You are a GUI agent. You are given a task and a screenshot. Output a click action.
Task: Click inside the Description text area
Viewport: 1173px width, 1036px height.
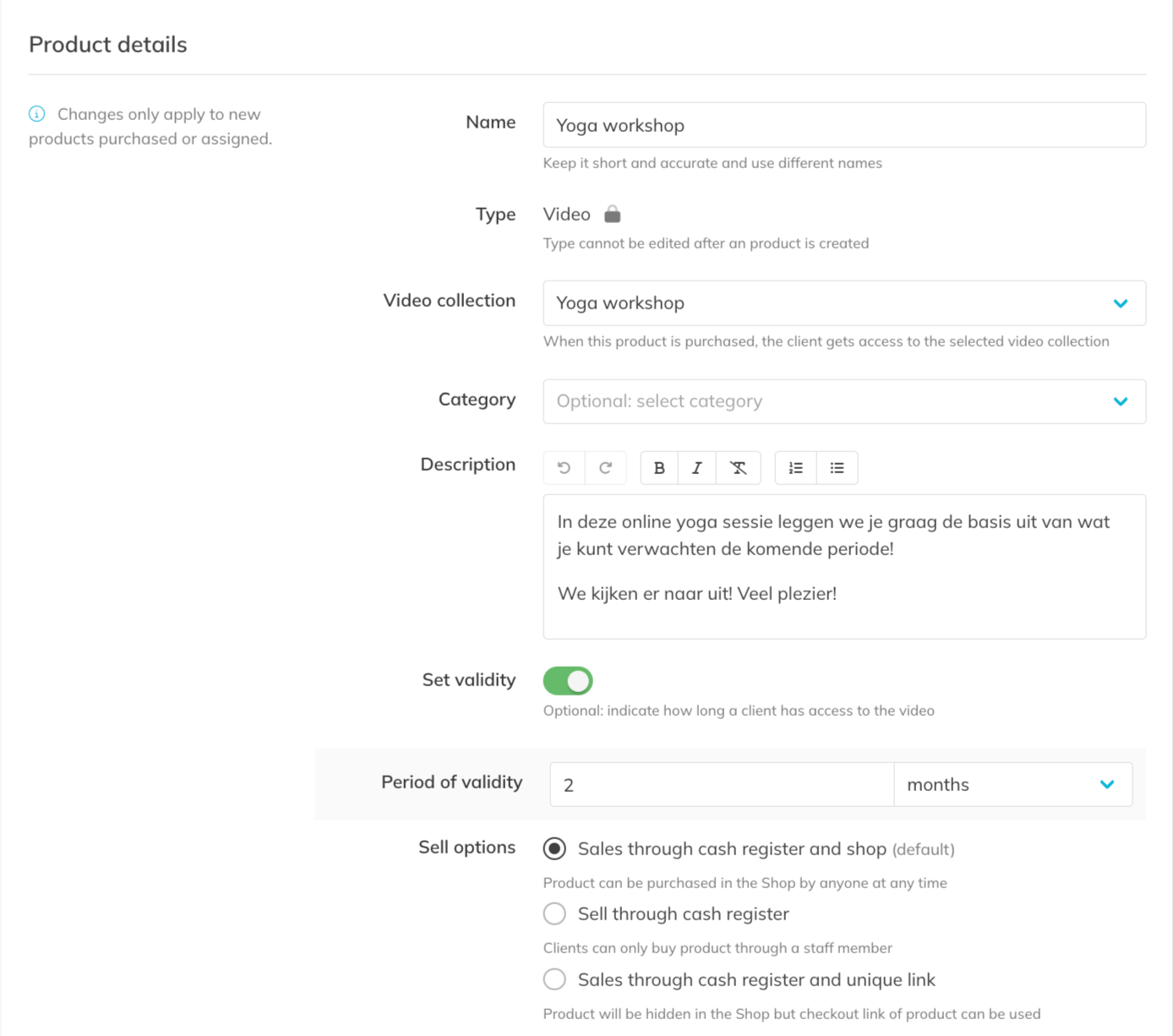click(843, 566)
